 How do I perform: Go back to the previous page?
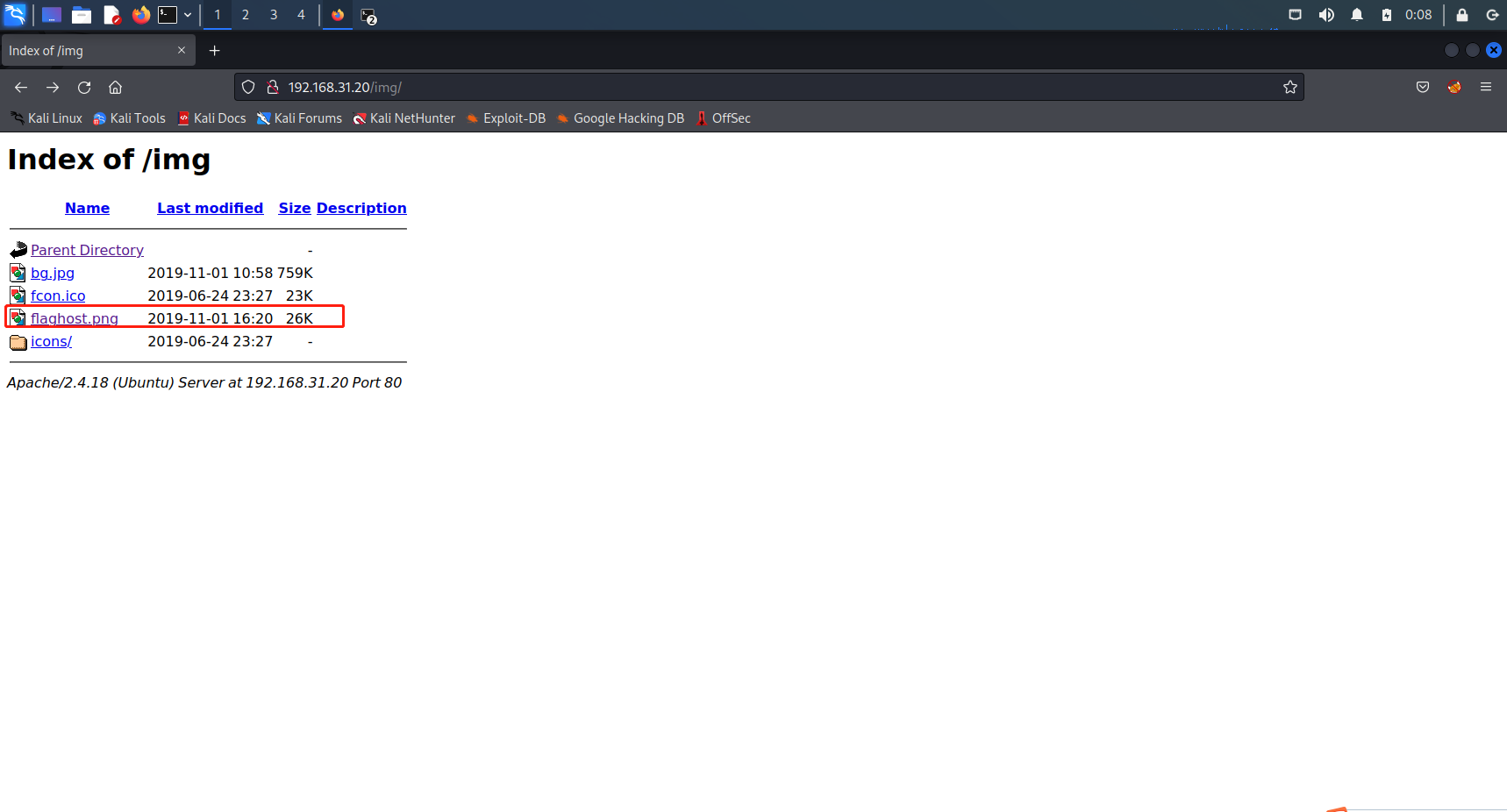coord(21,87)
